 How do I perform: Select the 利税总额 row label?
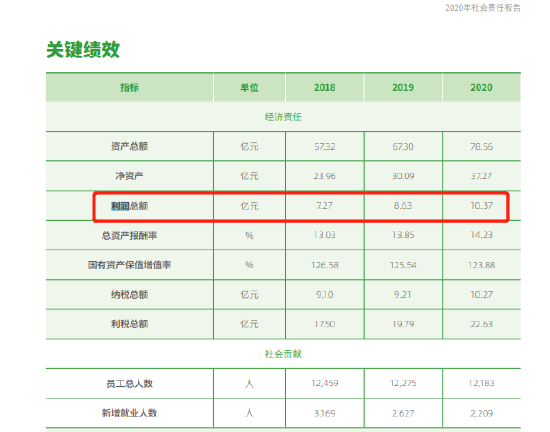coord(129,324)
